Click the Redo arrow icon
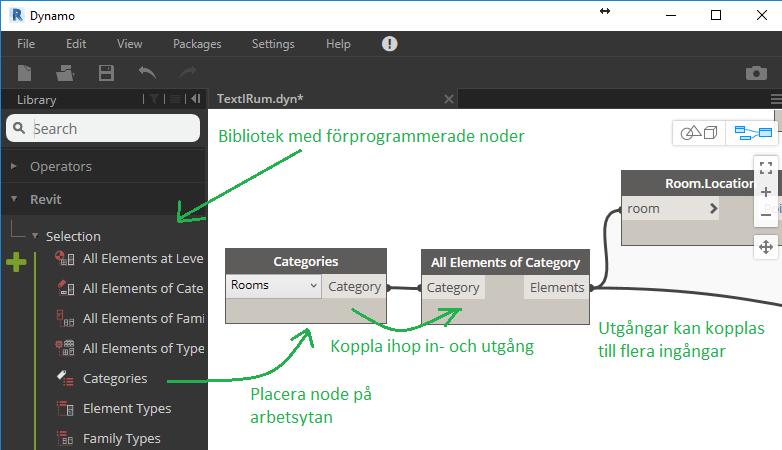 coord(188,73)
